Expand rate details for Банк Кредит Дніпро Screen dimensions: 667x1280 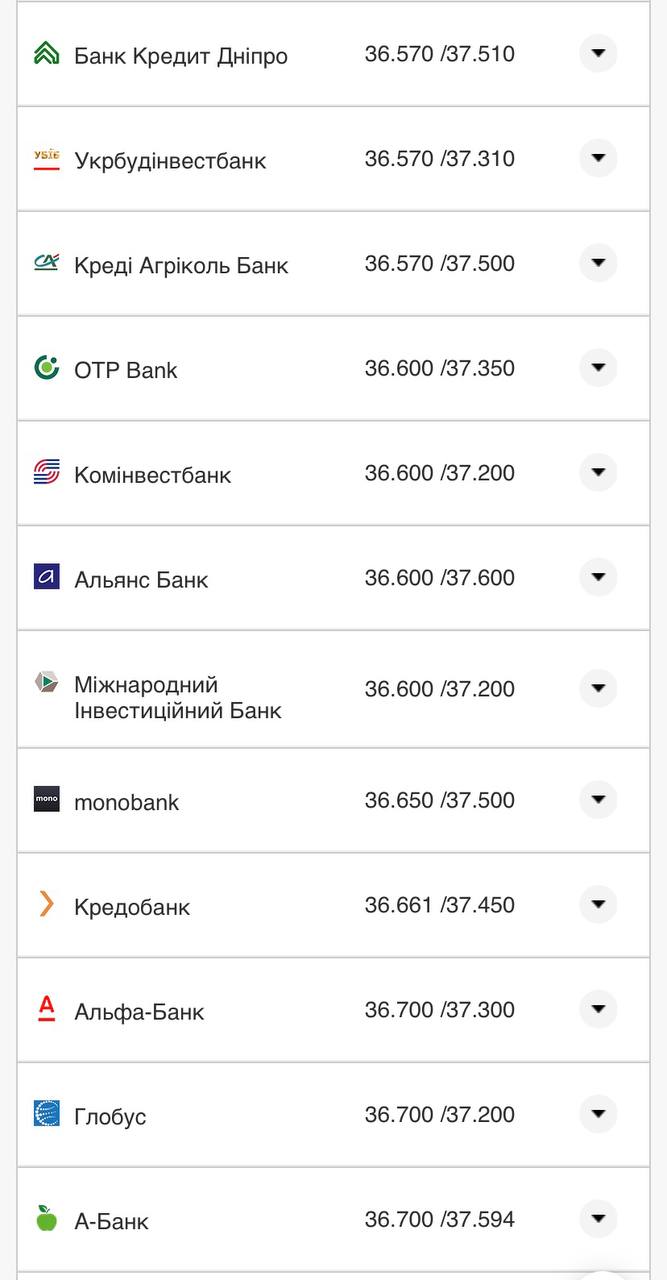(x=597, y=53)
